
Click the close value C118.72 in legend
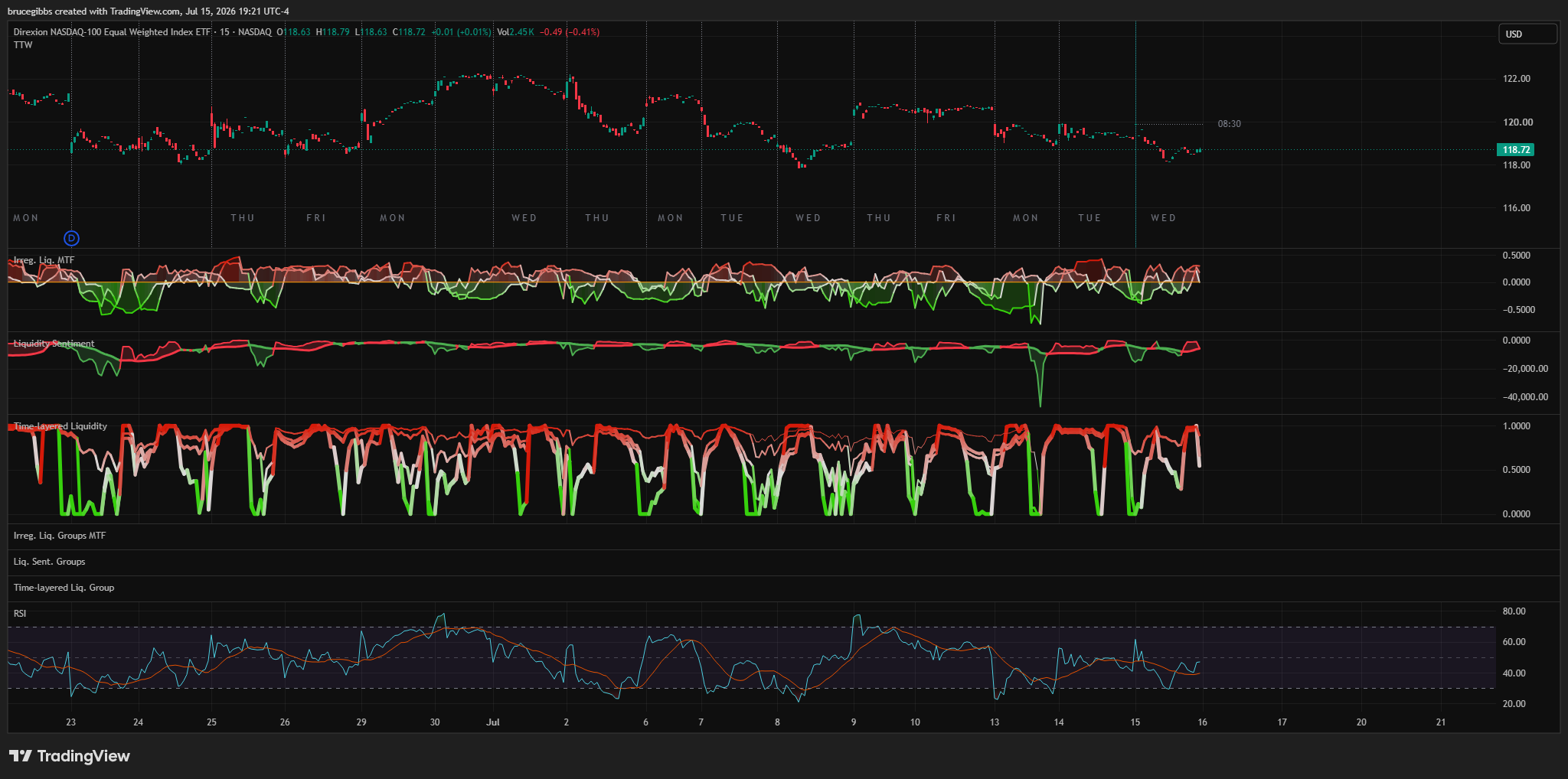[x=409, y=32]
